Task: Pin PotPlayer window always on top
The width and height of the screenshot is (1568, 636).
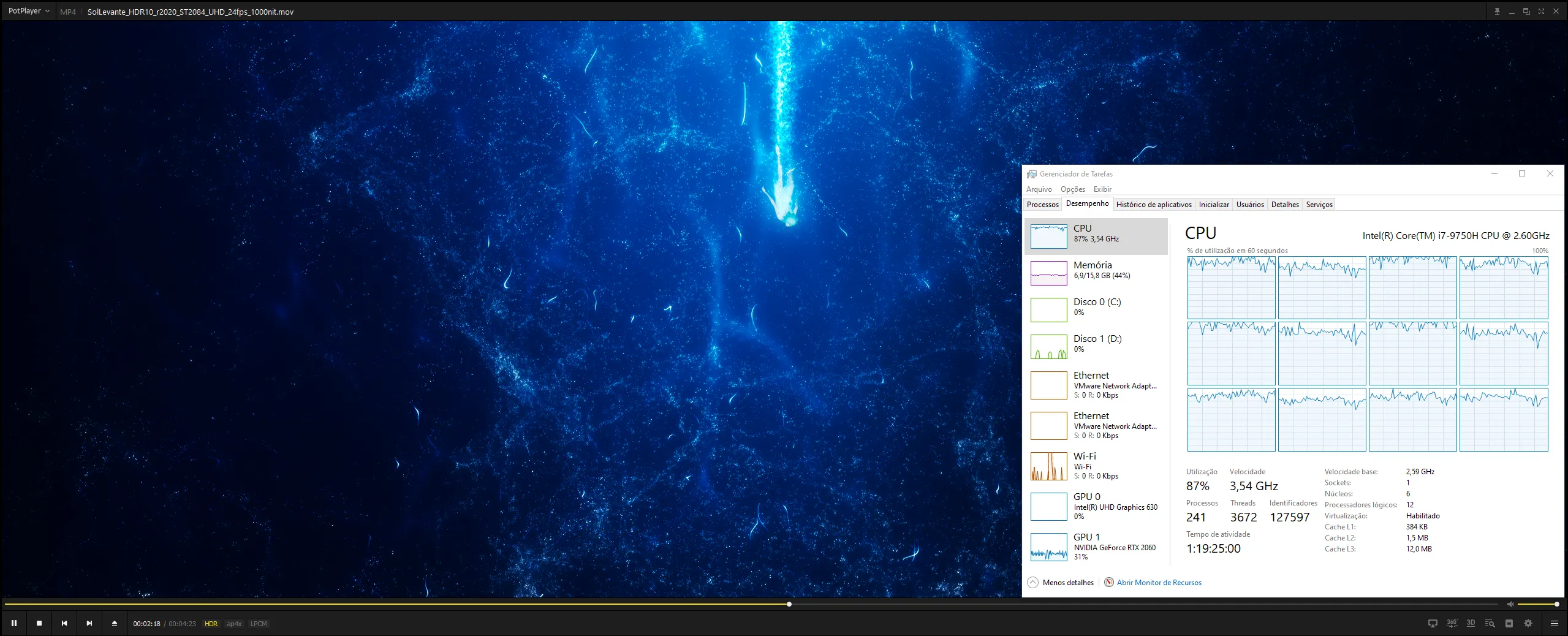Action: (x=1497, y=12)
